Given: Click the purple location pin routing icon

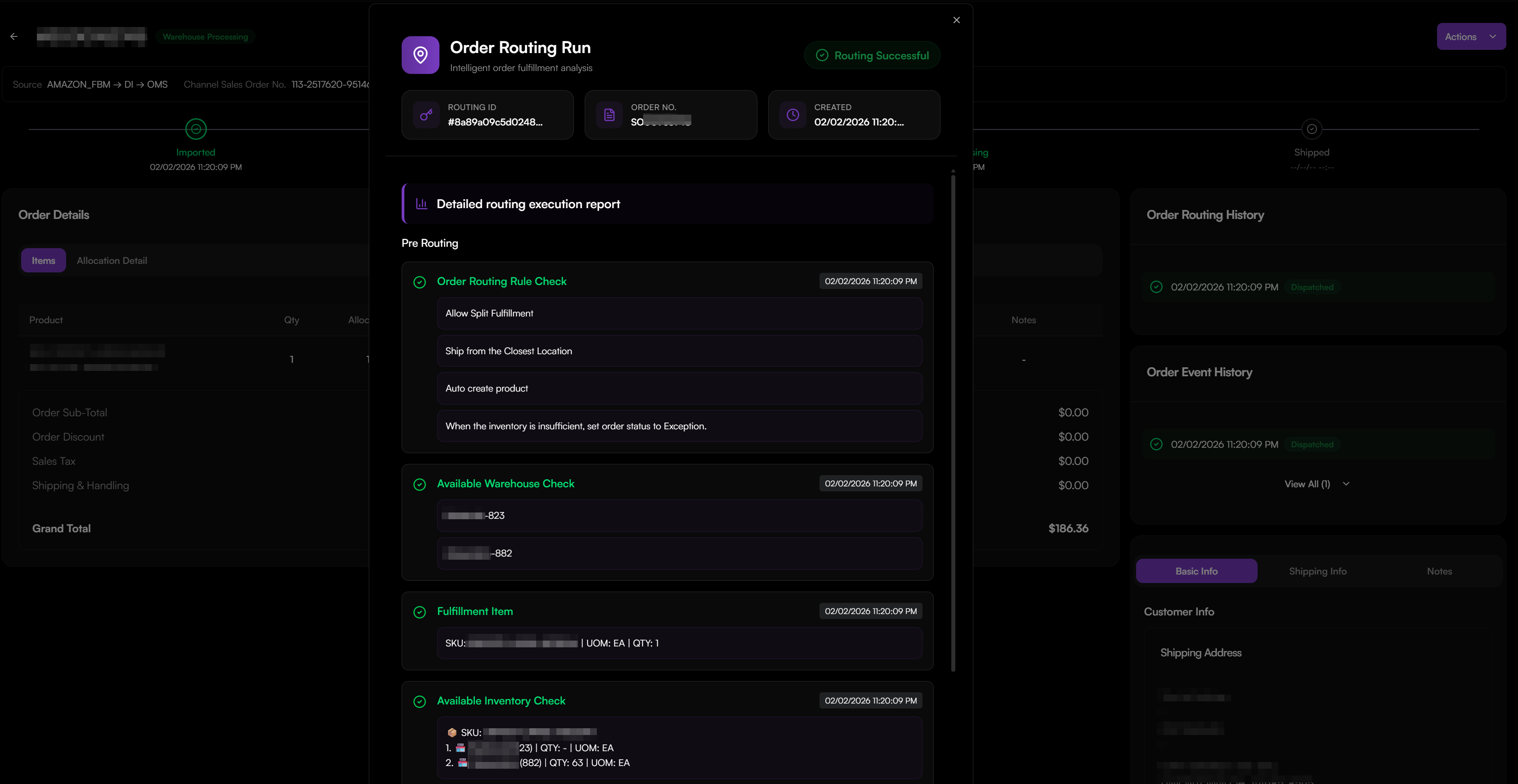Looking at the screenshot, I should pos(420,55).
